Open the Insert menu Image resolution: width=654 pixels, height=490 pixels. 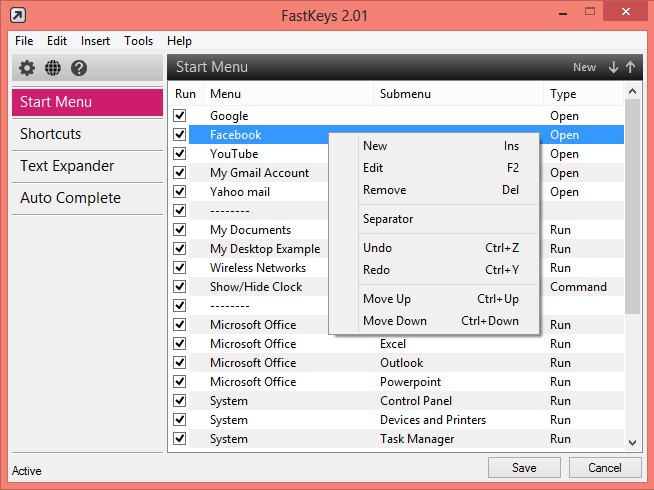pos(96,41)
